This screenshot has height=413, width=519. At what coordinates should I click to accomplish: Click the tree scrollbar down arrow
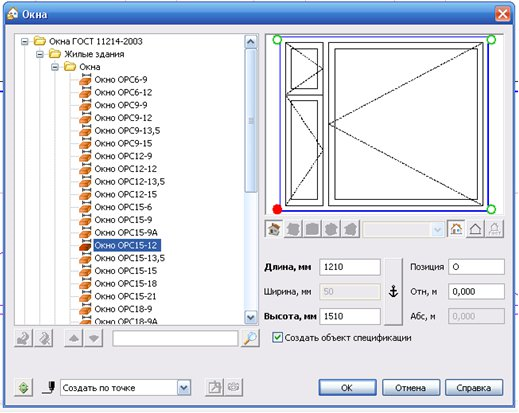(251, 317)
